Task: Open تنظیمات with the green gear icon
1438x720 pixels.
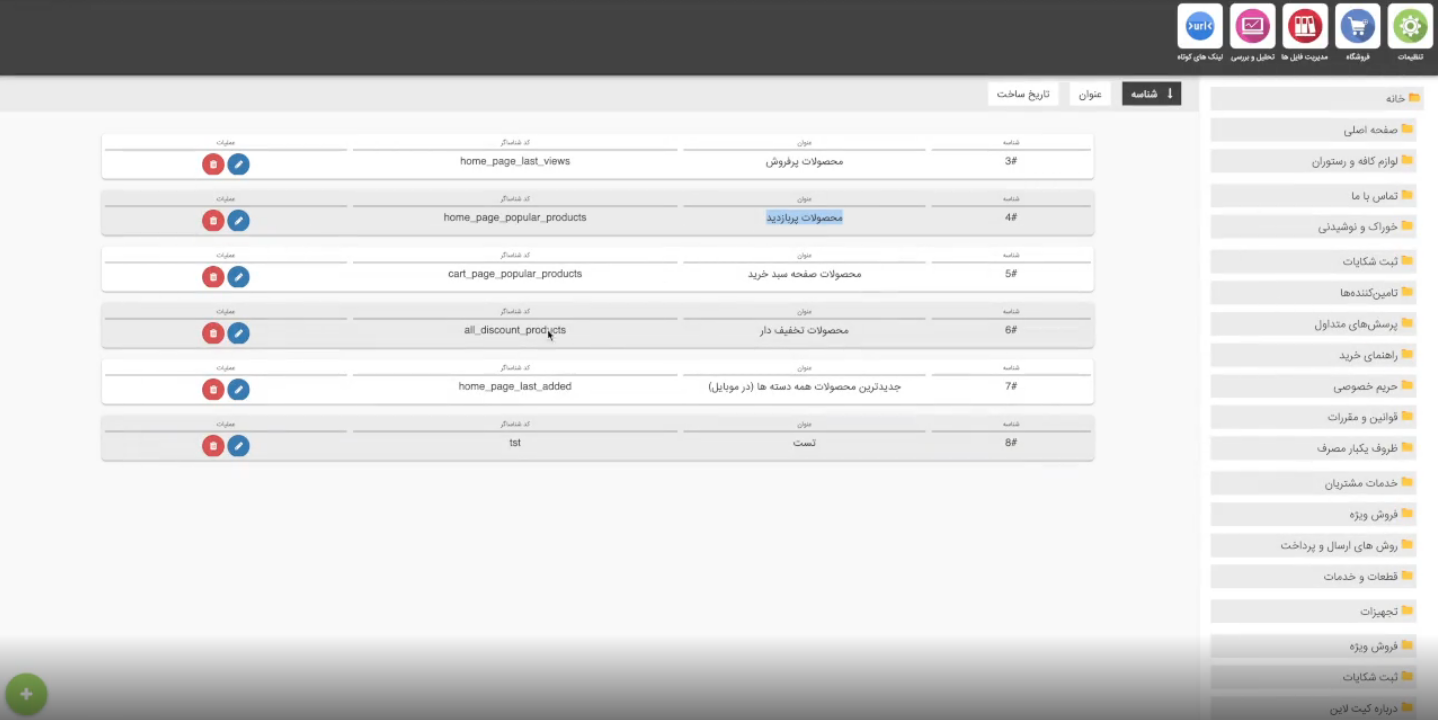Action: coord(1410,26)
